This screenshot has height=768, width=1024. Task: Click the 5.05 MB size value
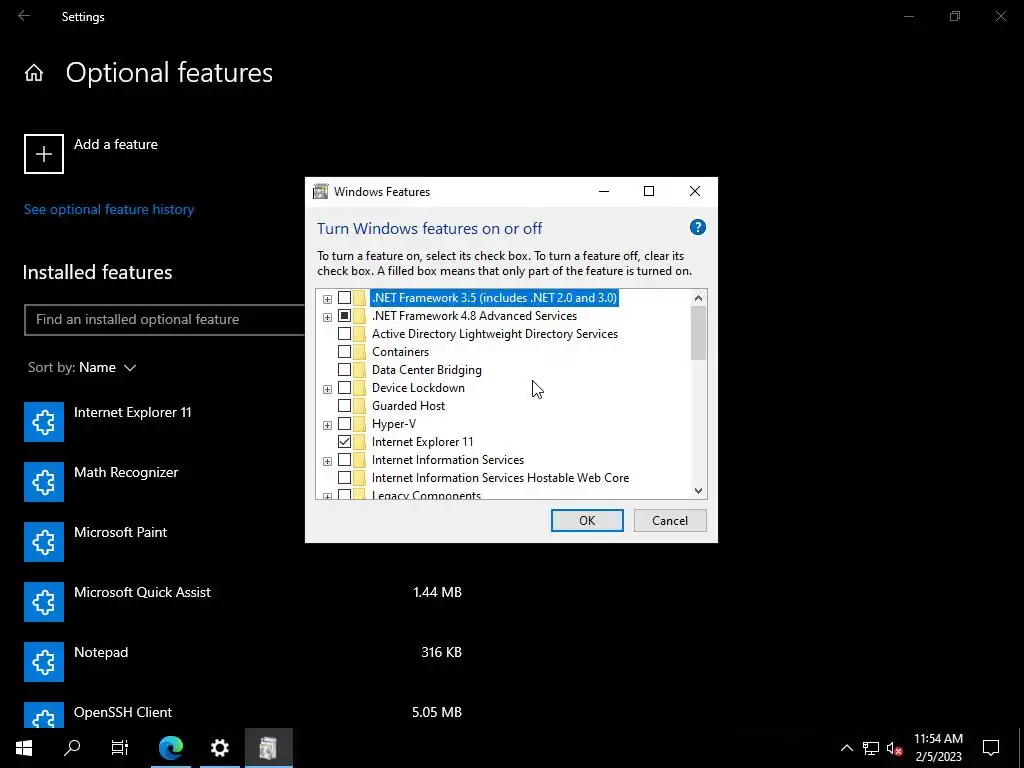pos(437,712)
